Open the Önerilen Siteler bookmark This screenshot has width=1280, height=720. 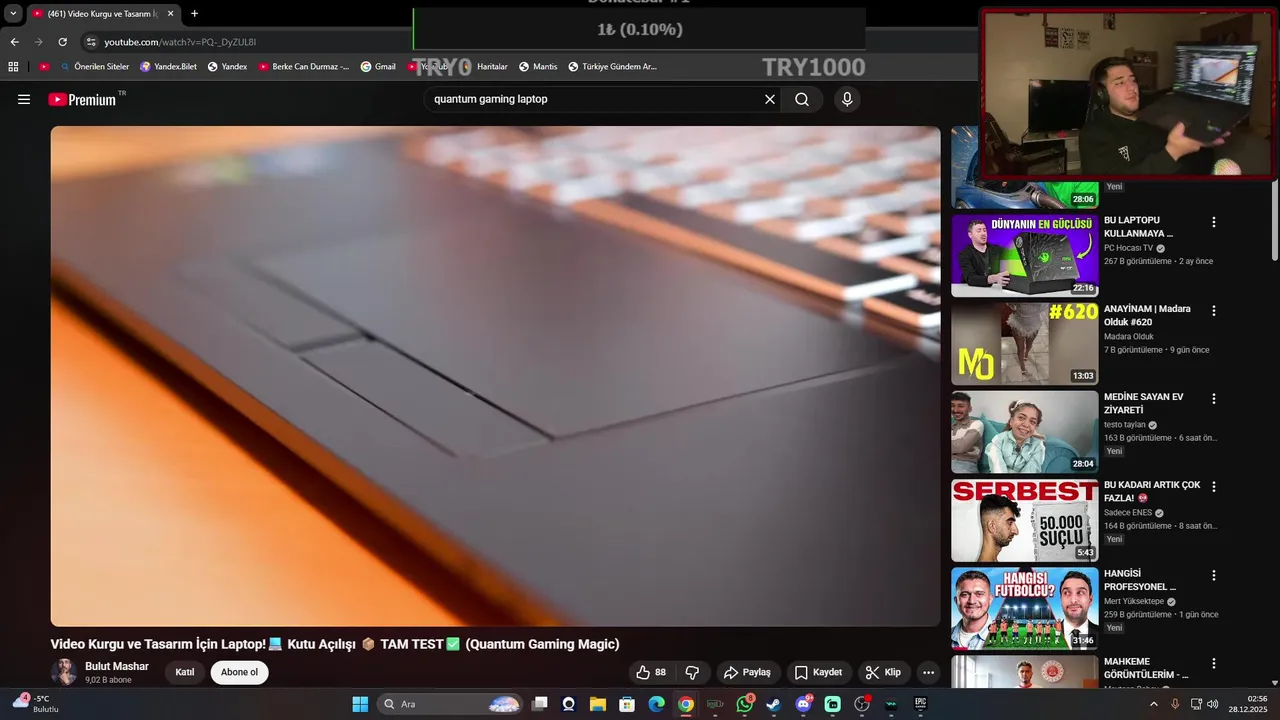[94, 67]
